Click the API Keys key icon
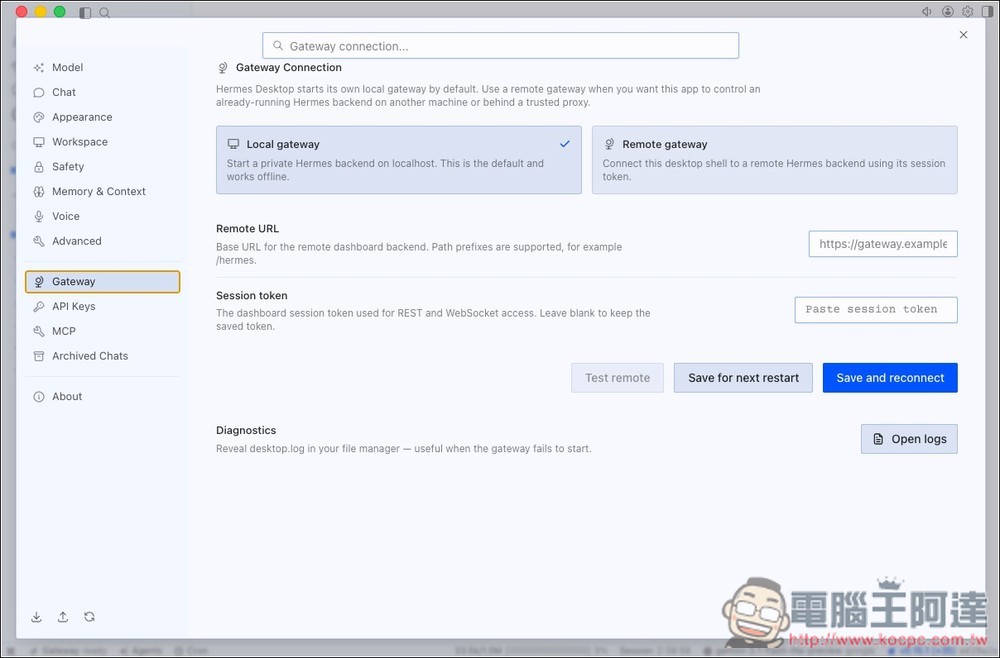This screenshot has height=658, width=1000. coord(39,307)
